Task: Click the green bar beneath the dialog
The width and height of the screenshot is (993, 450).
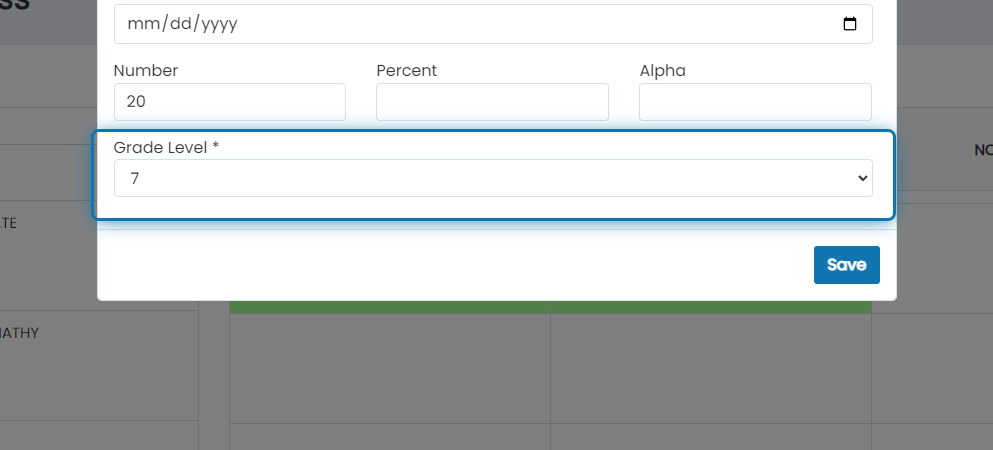Action: (x=550, y=307)
